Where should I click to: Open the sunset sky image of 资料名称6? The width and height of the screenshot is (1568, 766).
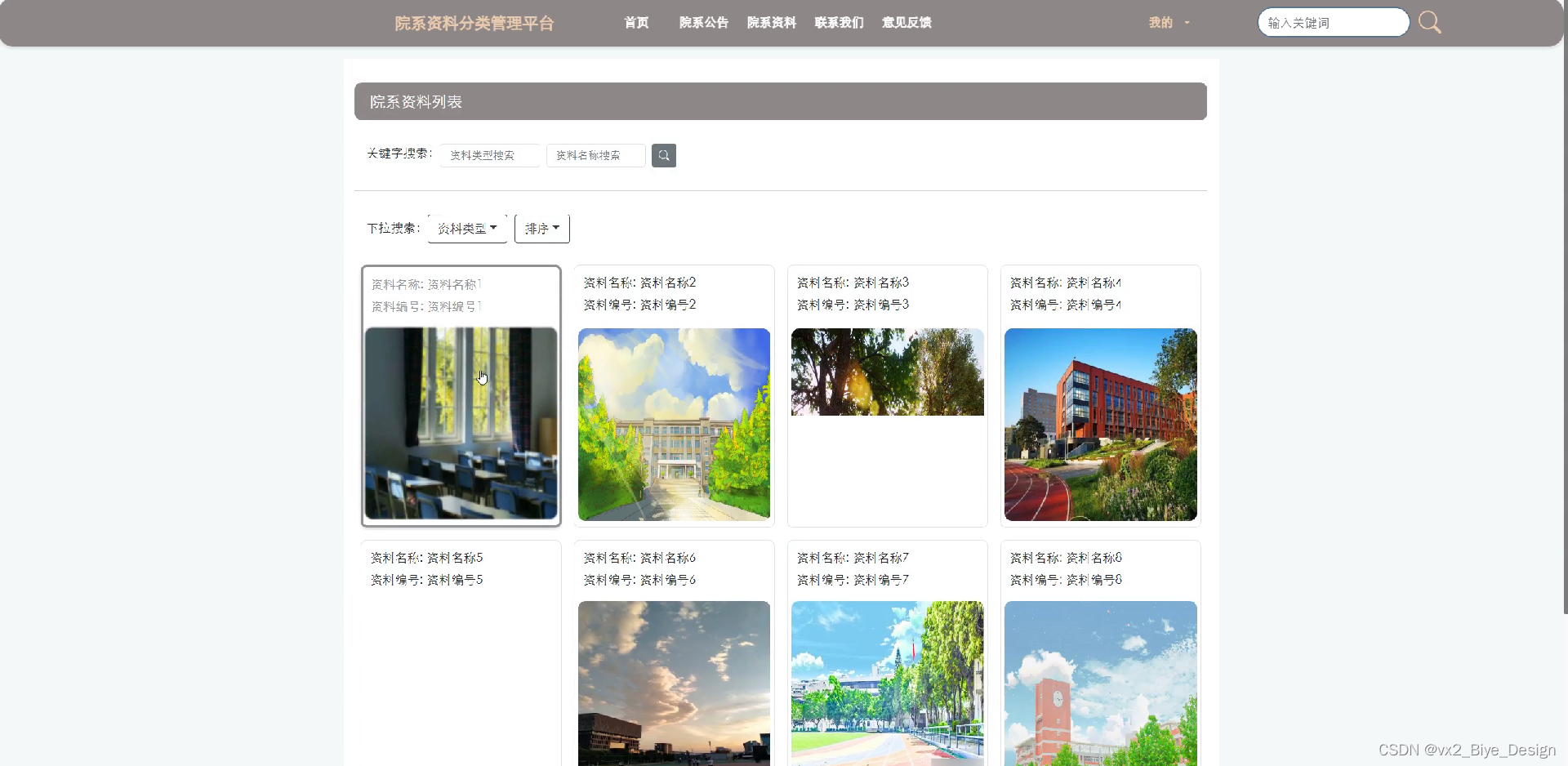(674, 684)
